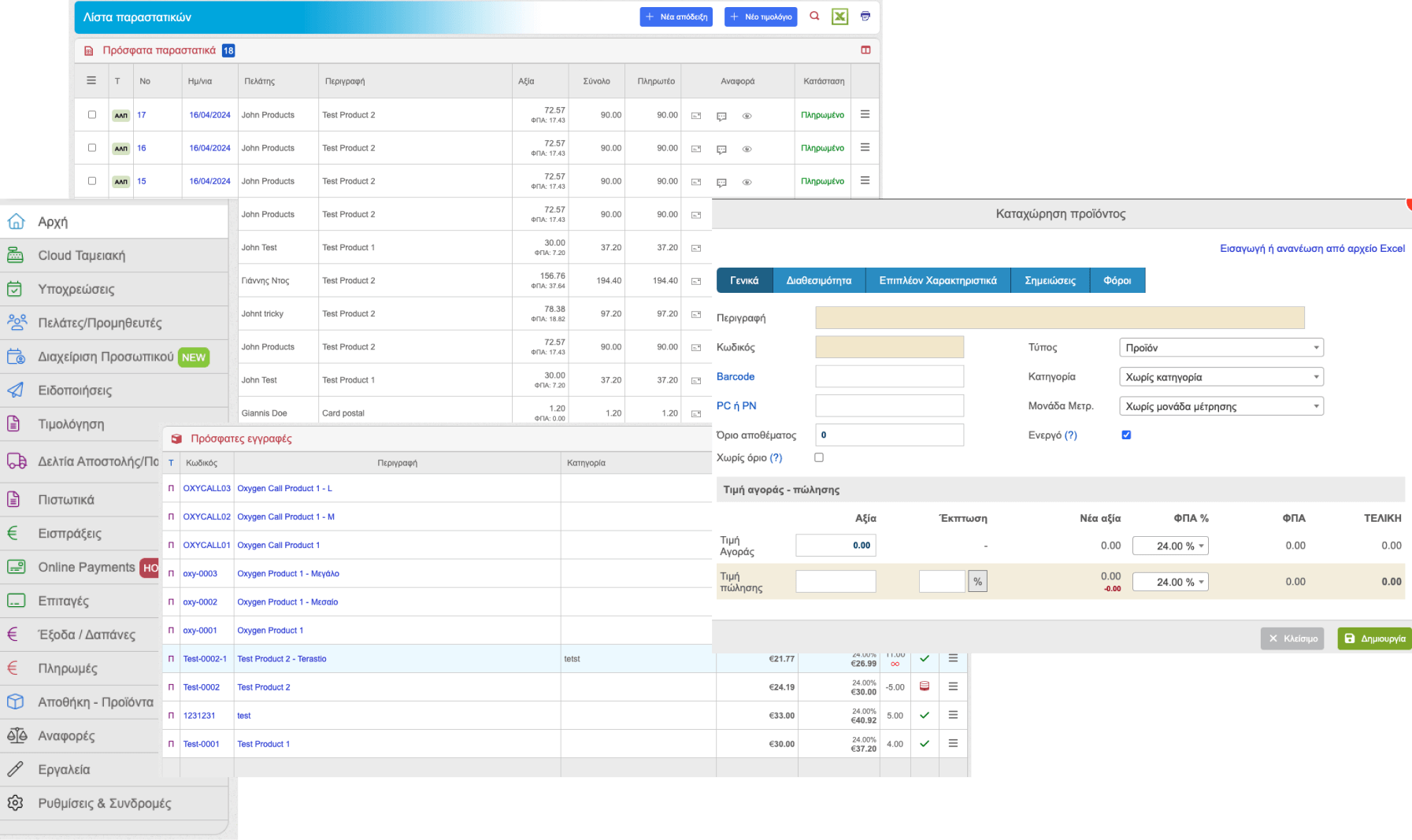
Task: Check the row checkbox for invoice 17
Action: click(91, 115)
